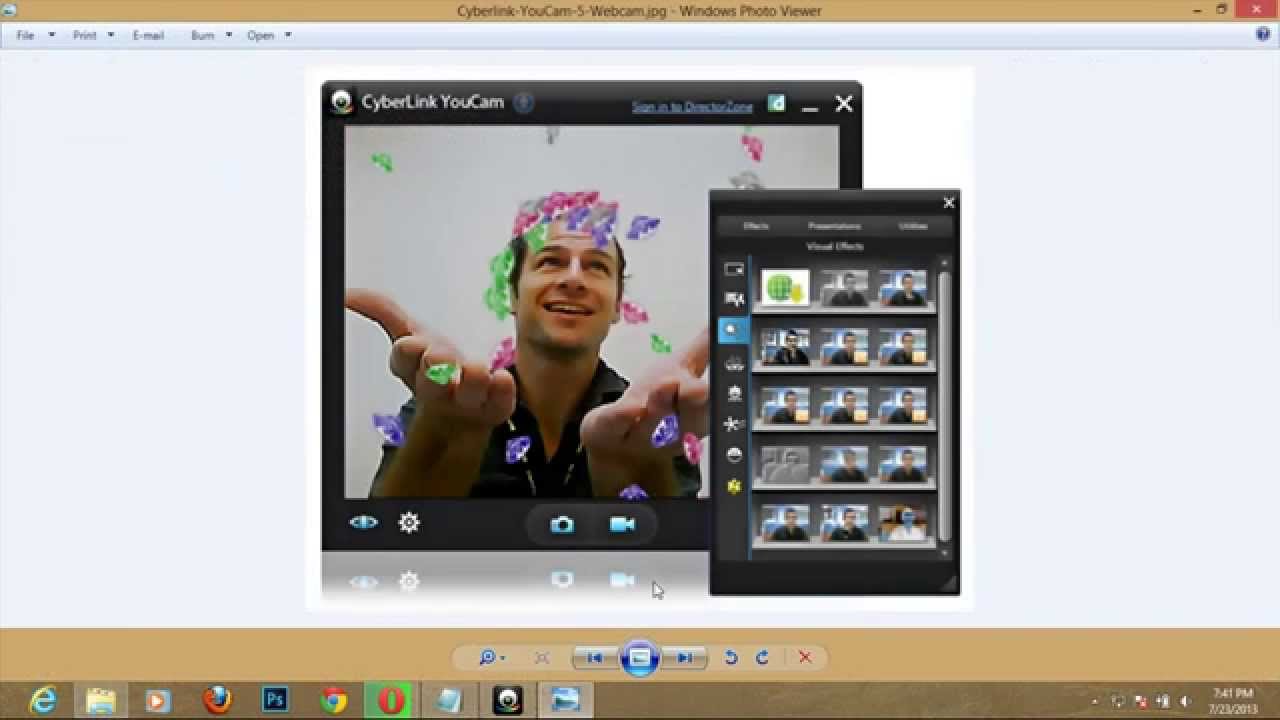Click the highlighted blue sidebar icon in the effects panel
This screenshot has width=1280, height=720.
(x=733, y=329)
